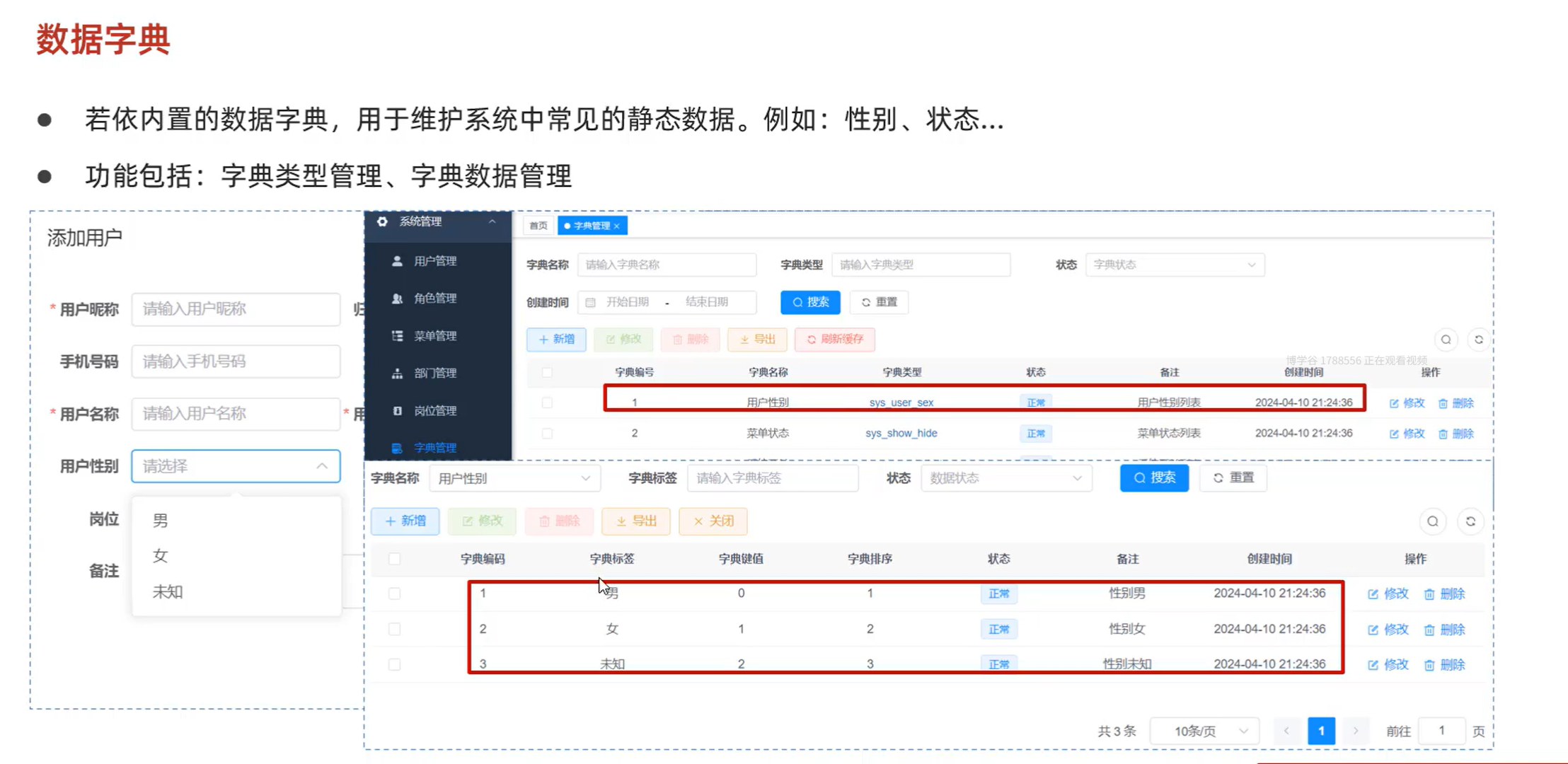
Task: Open 字典管理 in the sidebar menu
Action: pyautogui.click(x=434, y=448)
